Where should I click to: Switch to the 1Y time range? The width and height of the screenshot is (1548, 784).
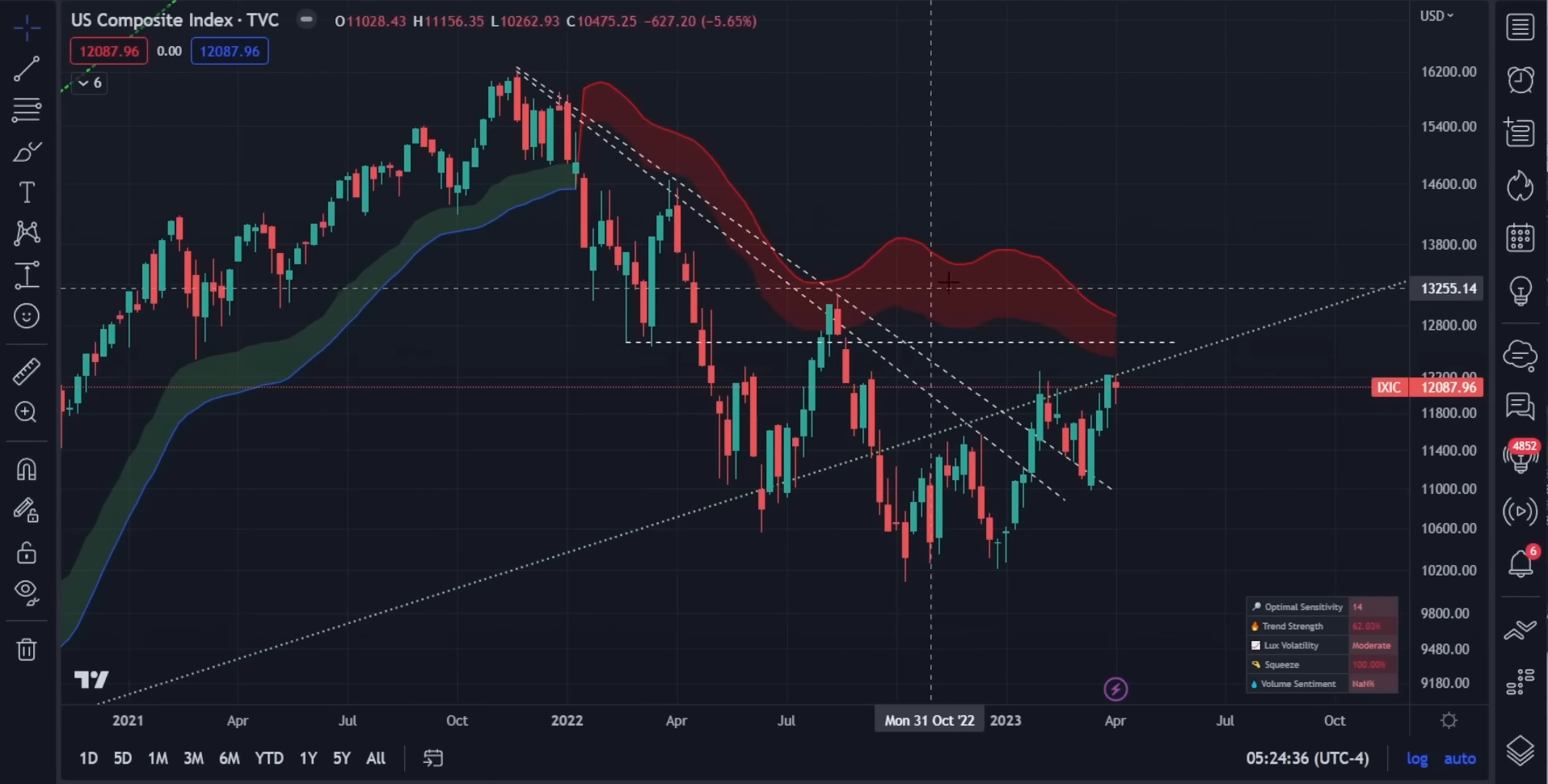coord(308,758)
